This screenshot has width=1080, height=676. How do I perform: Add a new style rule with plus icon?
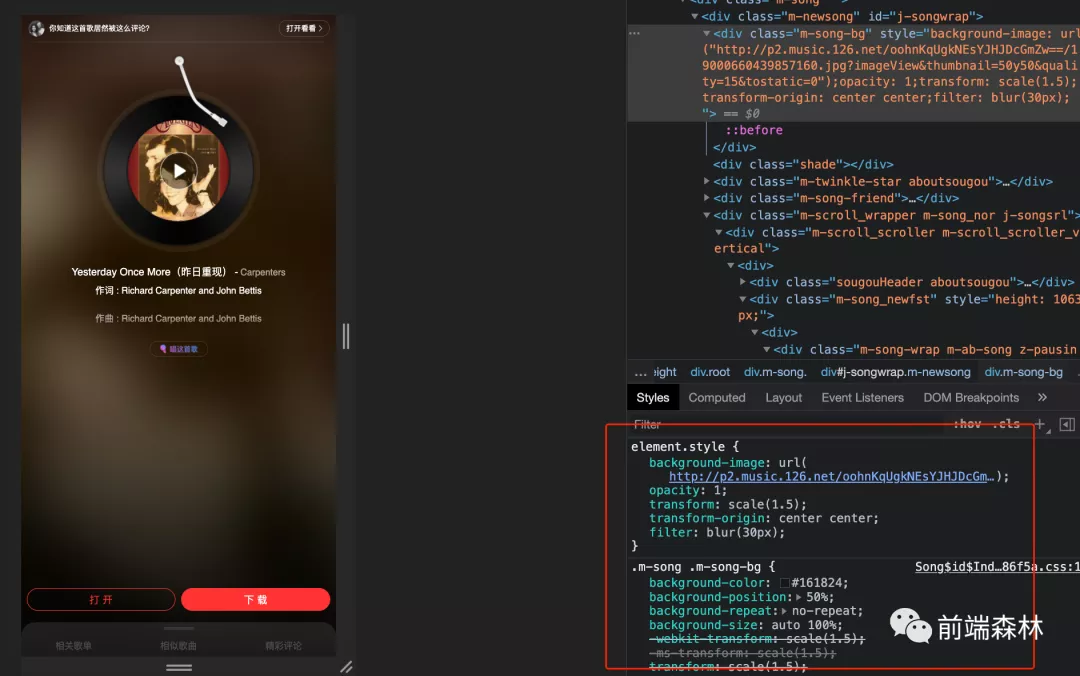point(1039,424)
